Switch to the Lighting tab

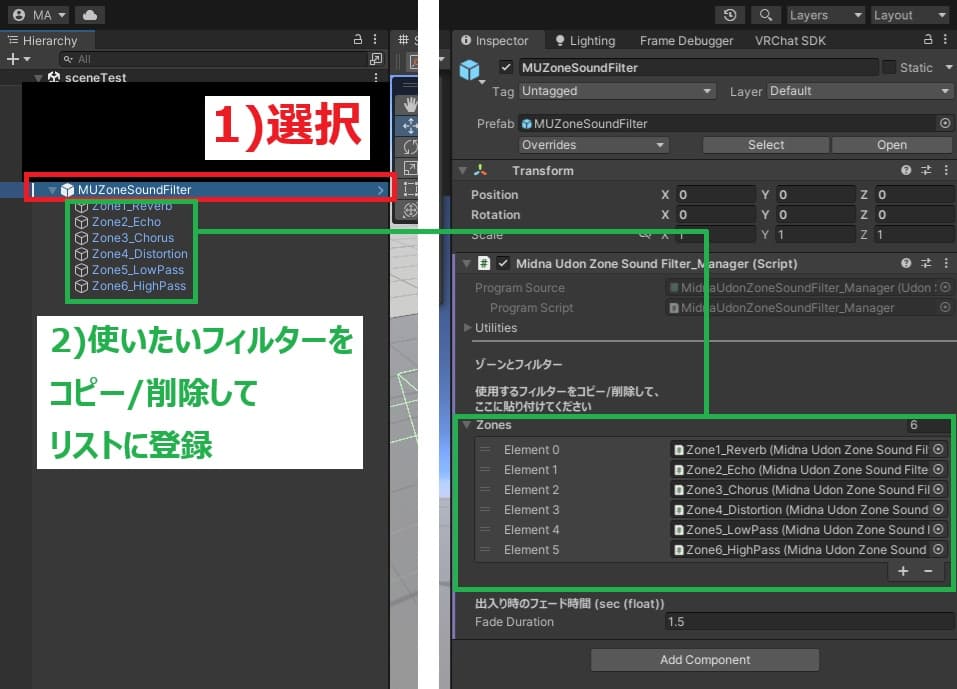(584, 41)
